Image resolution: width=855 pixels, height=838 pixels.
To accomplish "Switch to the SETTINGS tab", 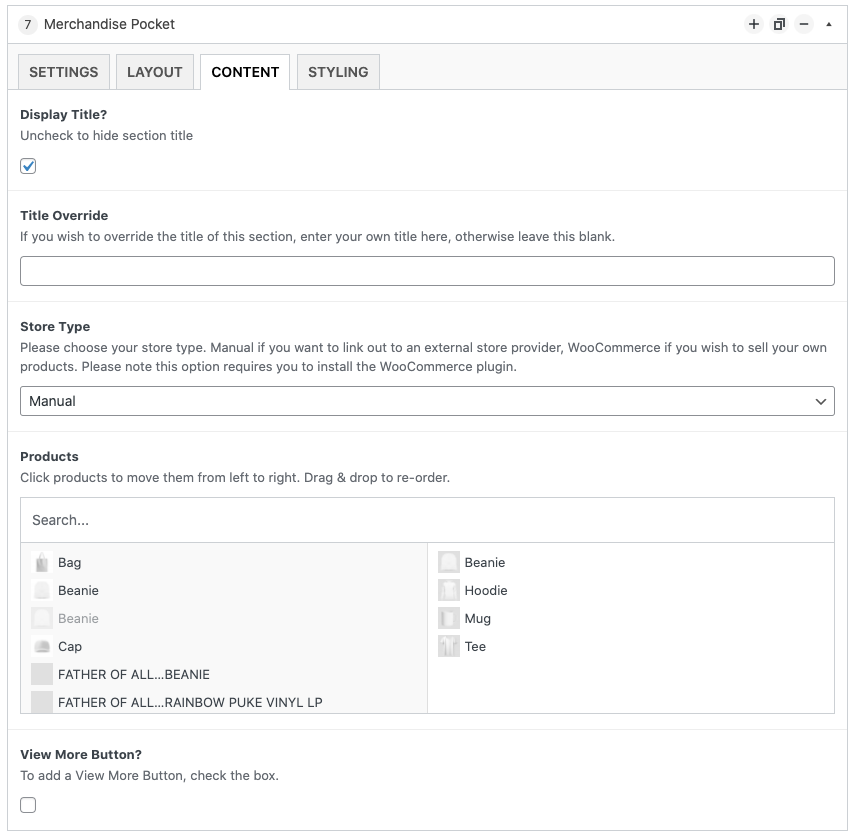I will [x=64, y=71].
